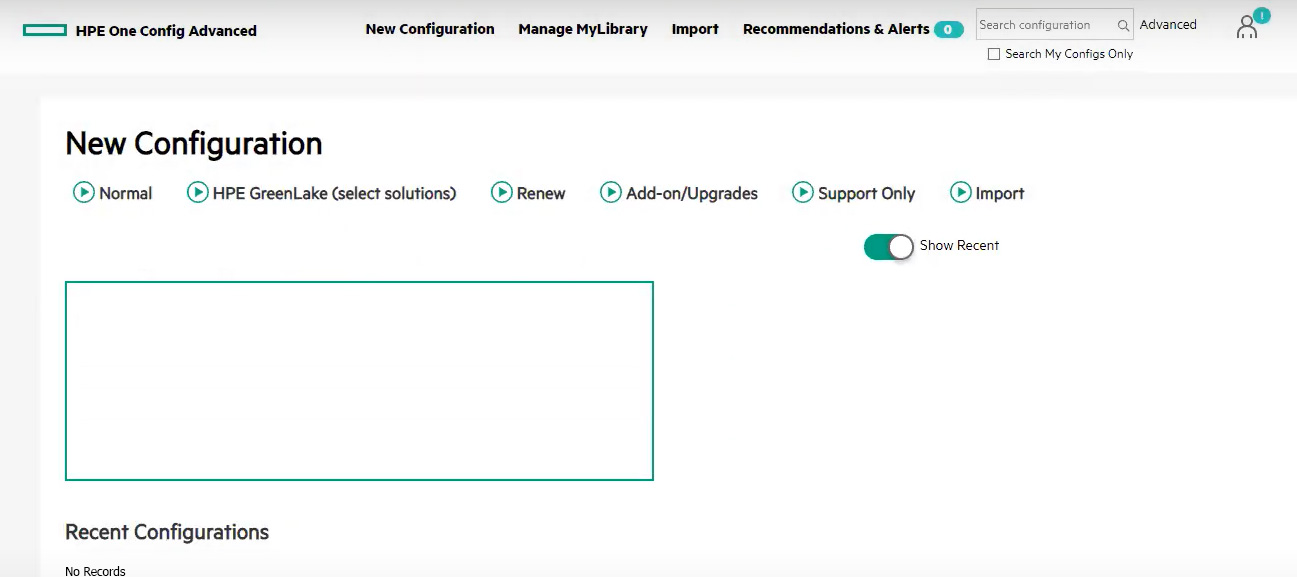
Task: Click the play icon beside the Import option
Action: click(x=961, y=192)
